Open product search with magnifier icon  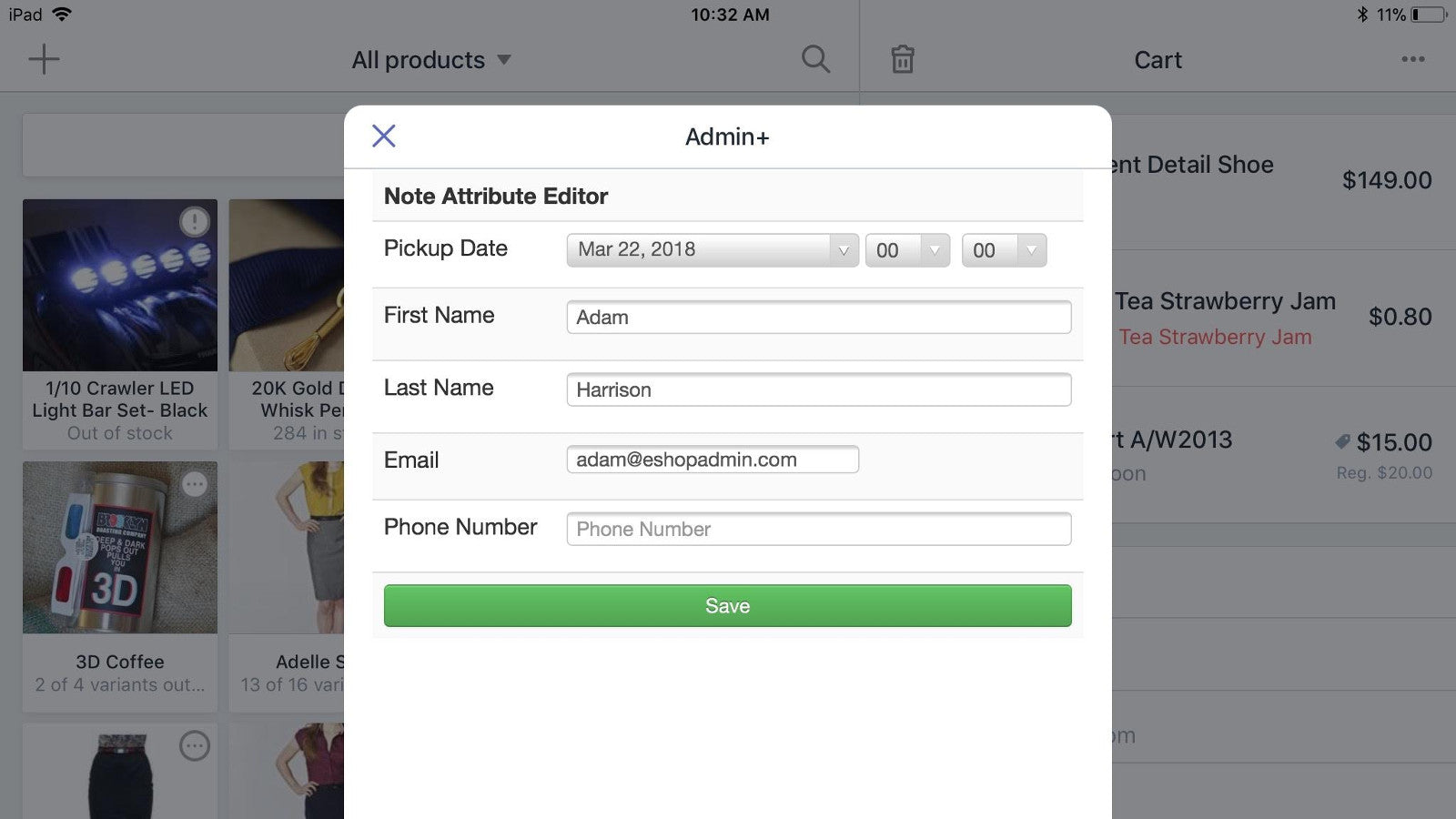coord(814,58)
